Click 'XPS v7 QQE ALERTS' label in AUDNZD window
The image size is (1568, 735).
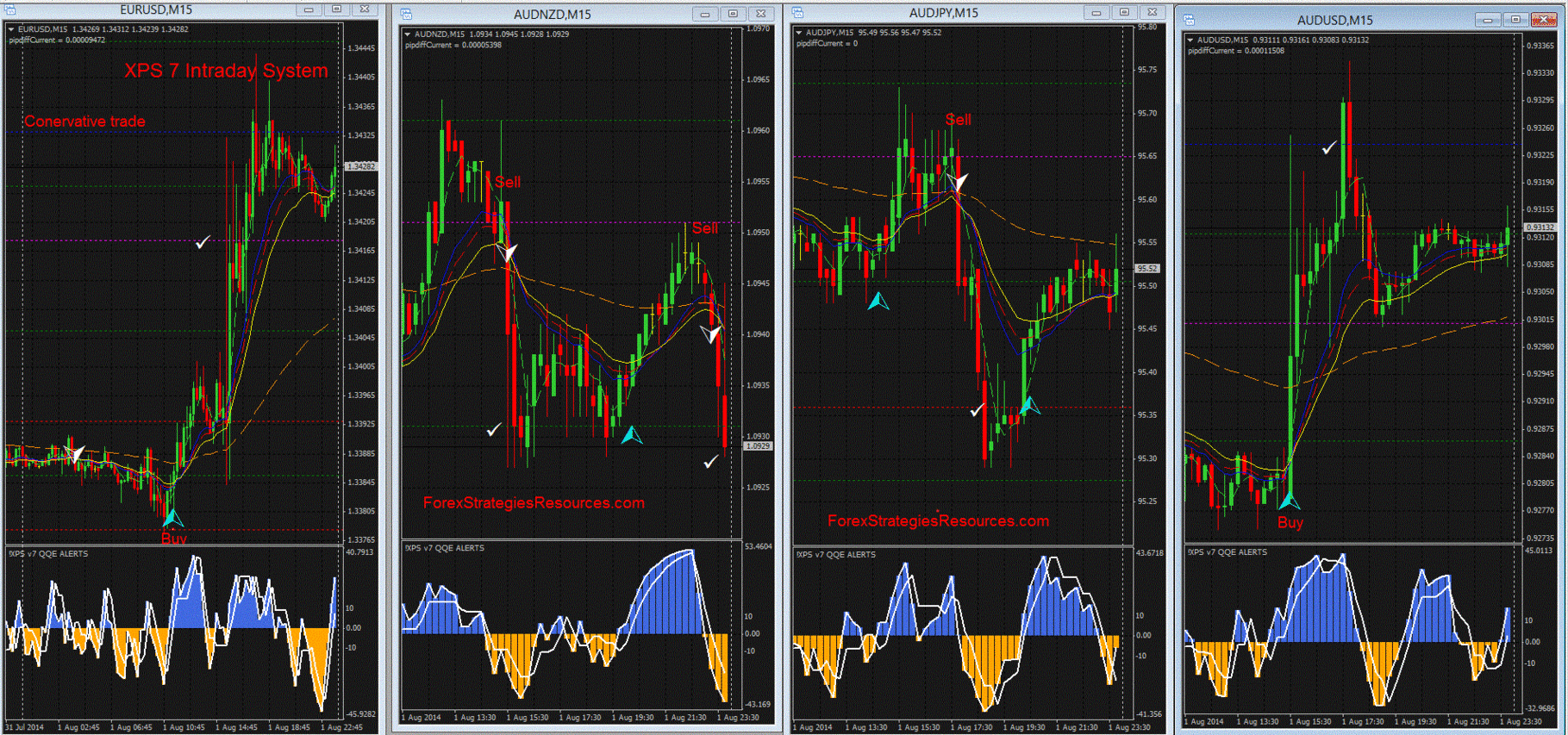point(445,548)
